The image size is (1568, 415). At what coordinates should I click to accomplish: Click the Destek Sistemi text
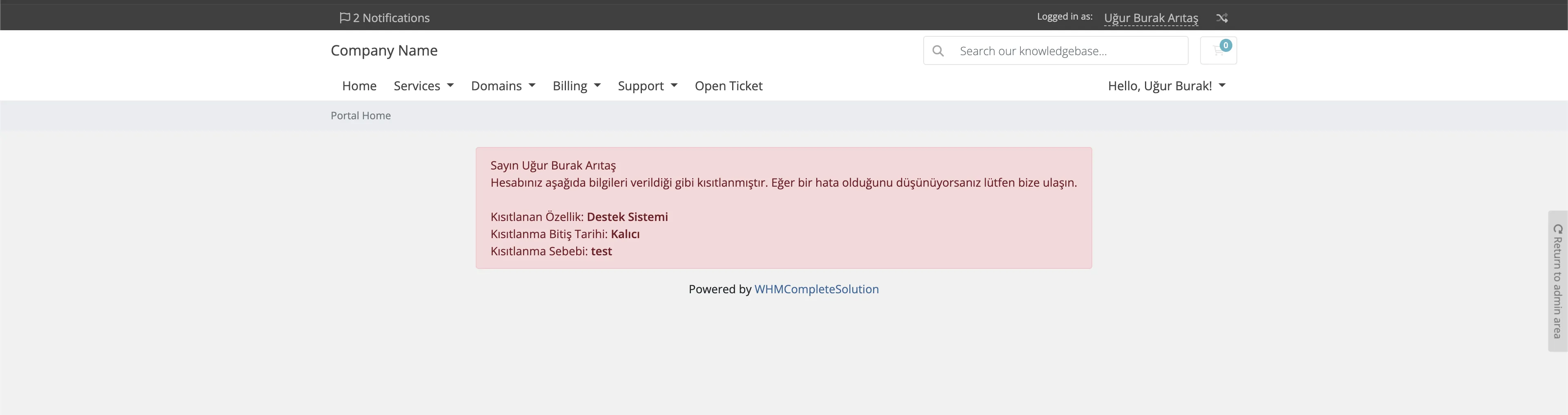click(627, 216)
